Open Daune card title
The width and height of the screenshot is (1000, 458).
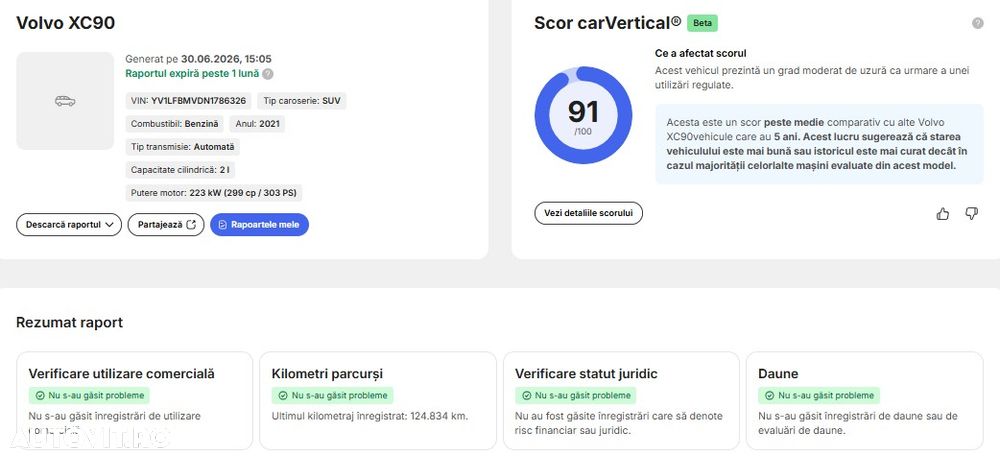tap(778, 374)
